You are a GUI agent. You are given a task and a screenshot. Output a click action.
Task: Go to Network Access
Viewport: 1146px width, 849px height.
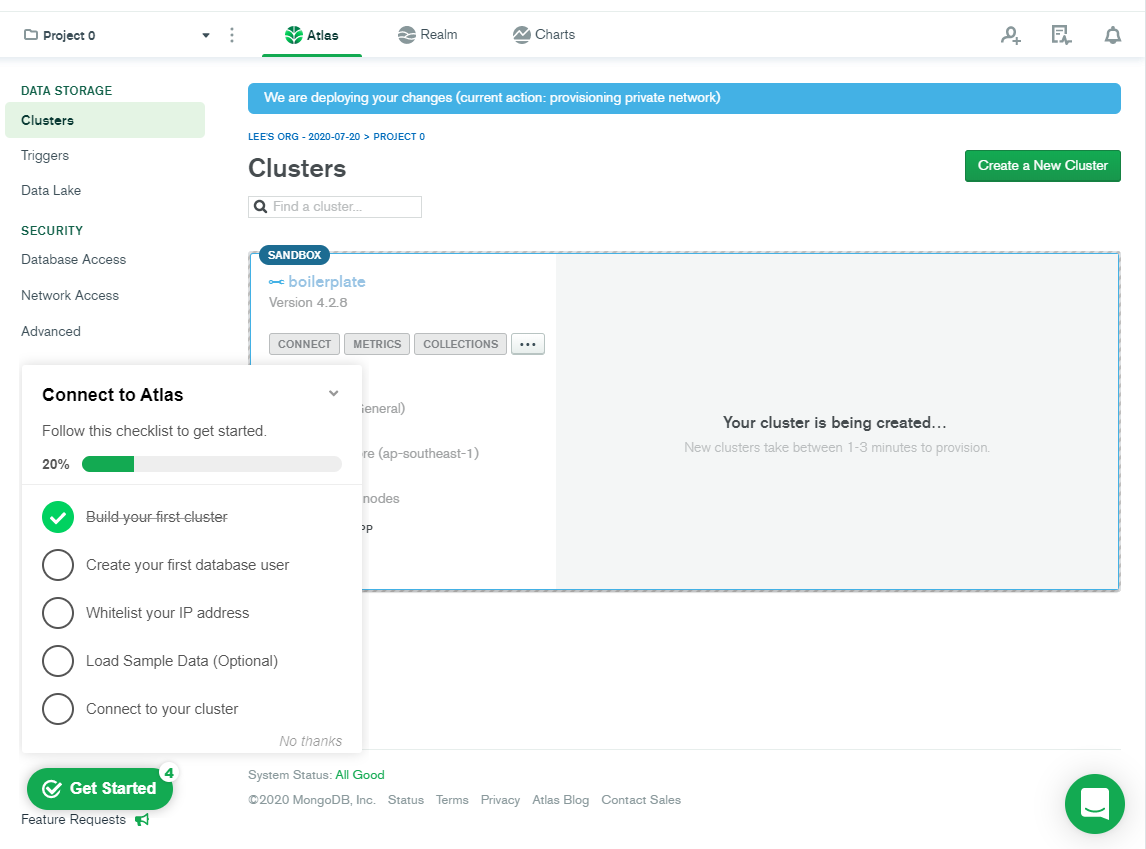[69, 295]
